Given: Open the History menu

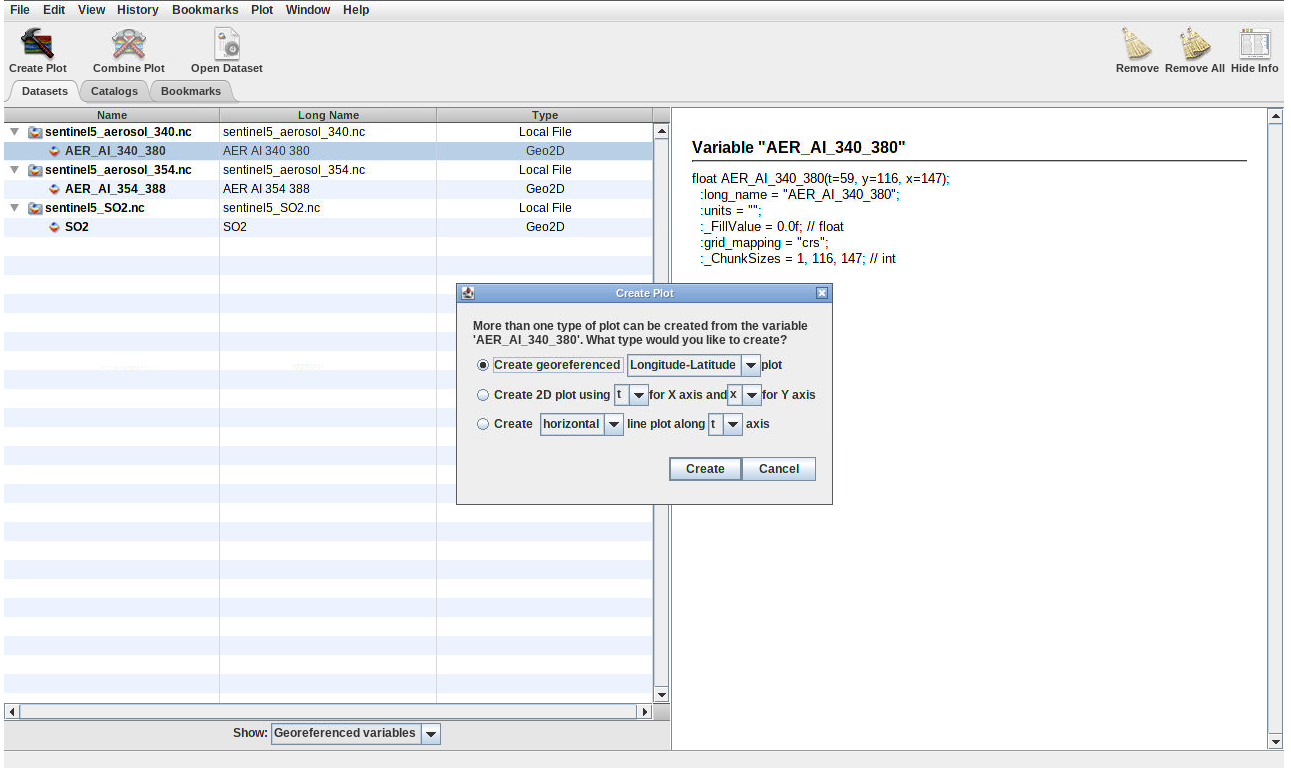Looking at the screenshot, I should (138, 10).
